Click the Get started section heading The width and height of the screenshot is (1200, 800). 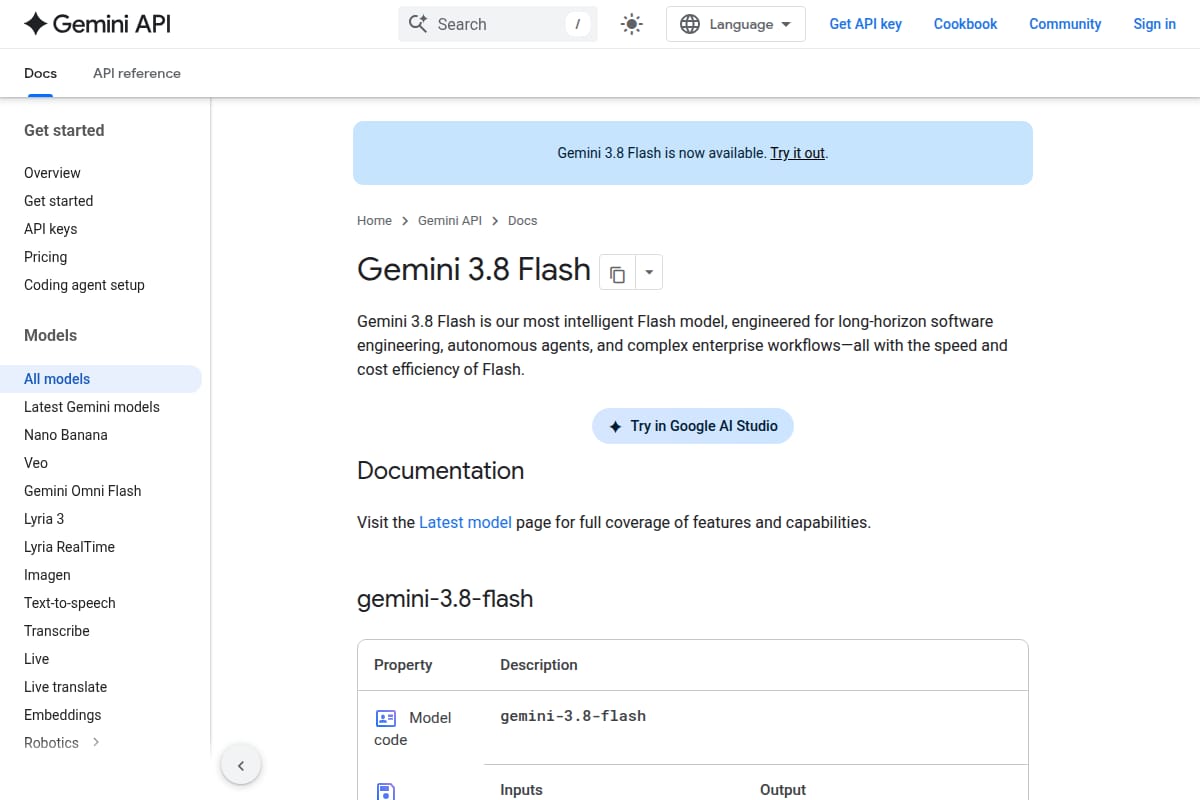(x=64, y=130)
